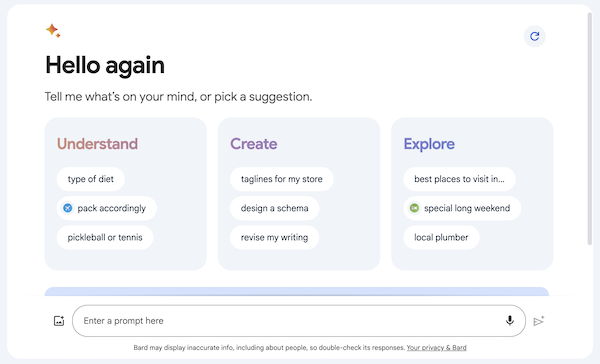Activate the microphone voice input
600x364 pixels.
pyautogui.click(x=510, y=320)
